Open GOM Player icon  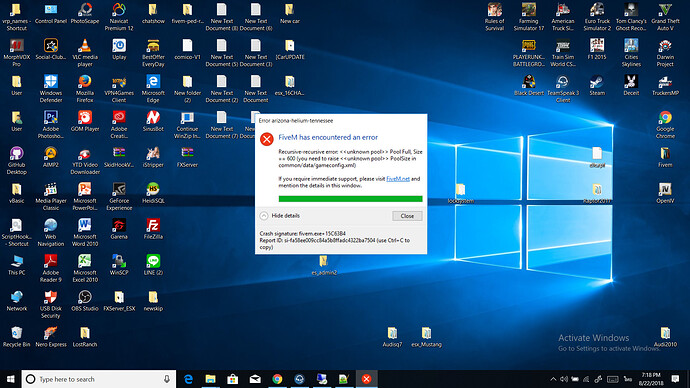point(85,121)
